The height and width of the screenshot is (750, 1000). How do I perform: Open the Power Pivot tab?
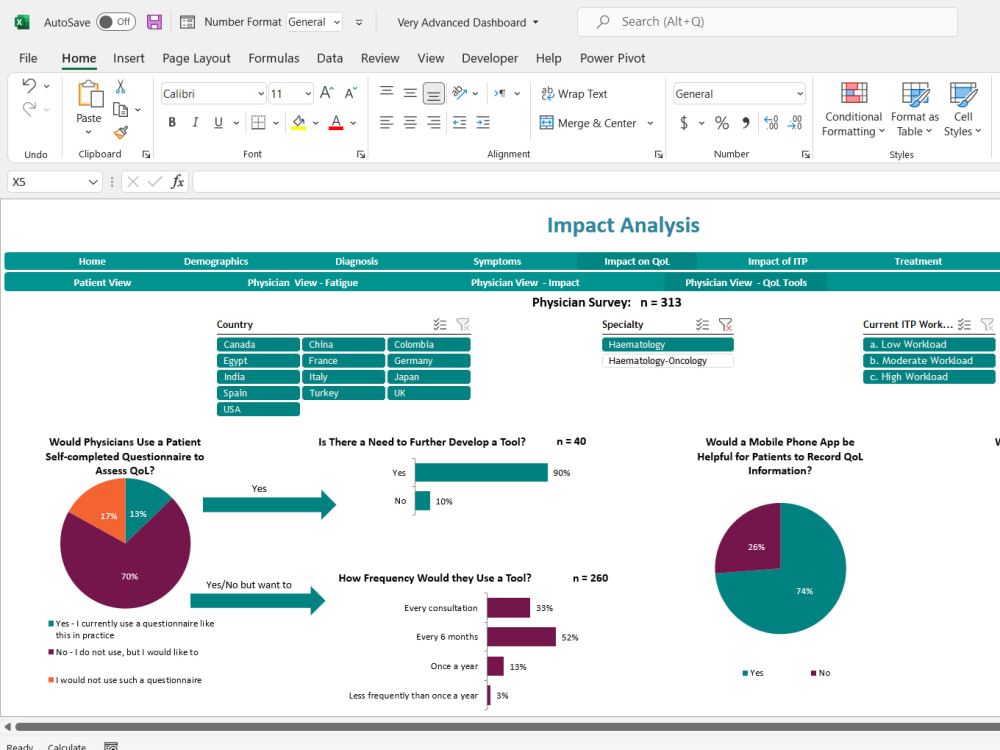[612, 58]
